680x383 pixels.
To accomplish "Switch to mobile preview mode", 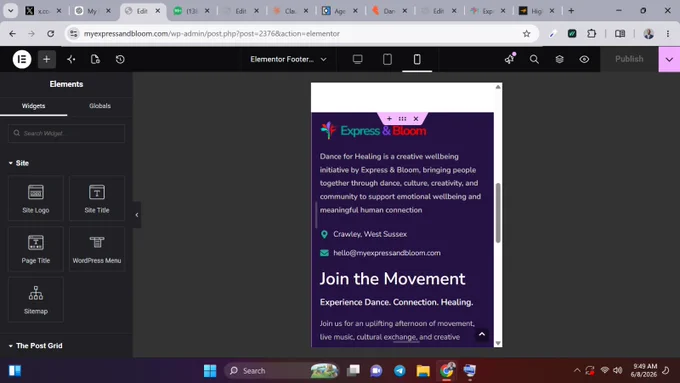I will [x=417, y=59].
